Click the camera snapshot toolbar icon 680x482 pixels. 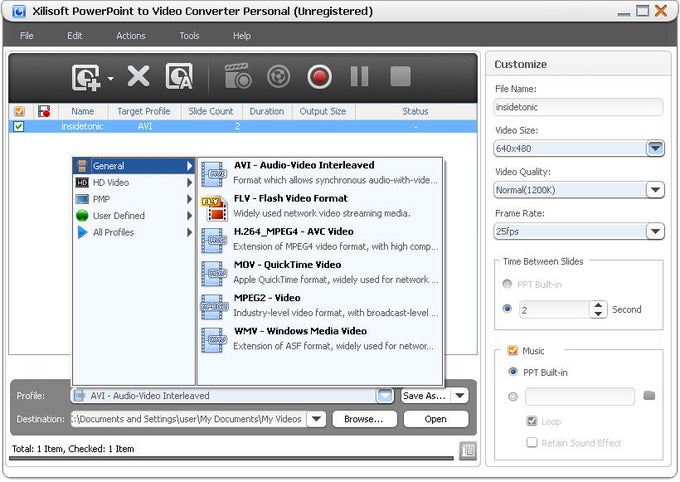coord(237,76)
